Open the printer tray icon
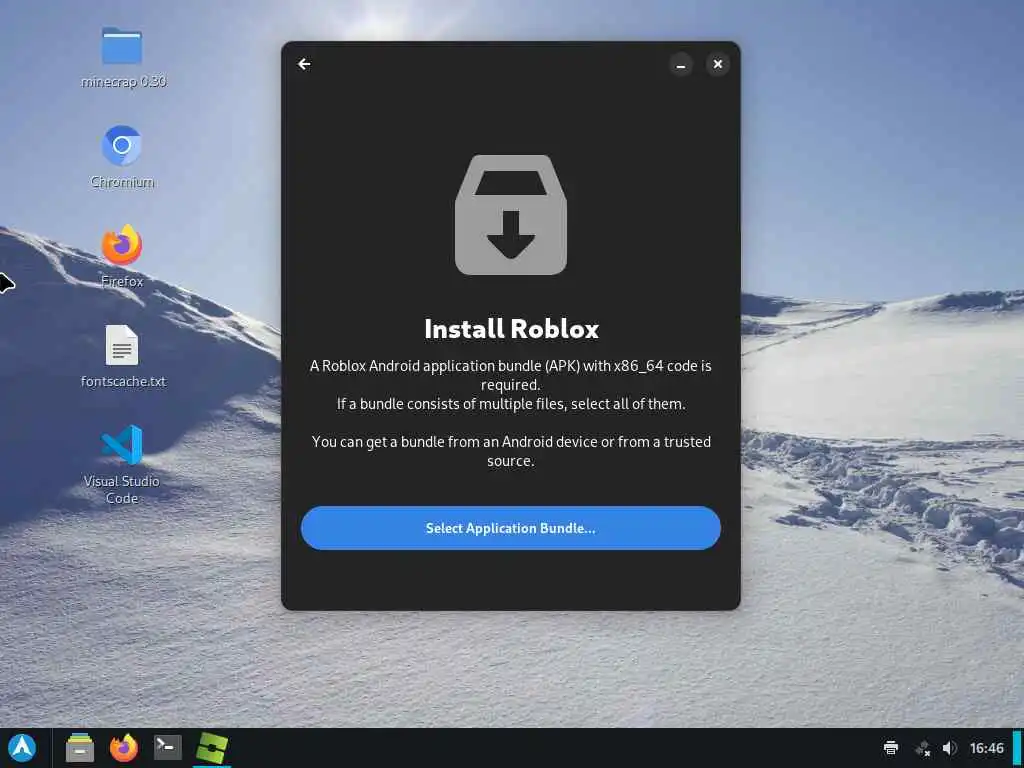 [x=891, y=748]
